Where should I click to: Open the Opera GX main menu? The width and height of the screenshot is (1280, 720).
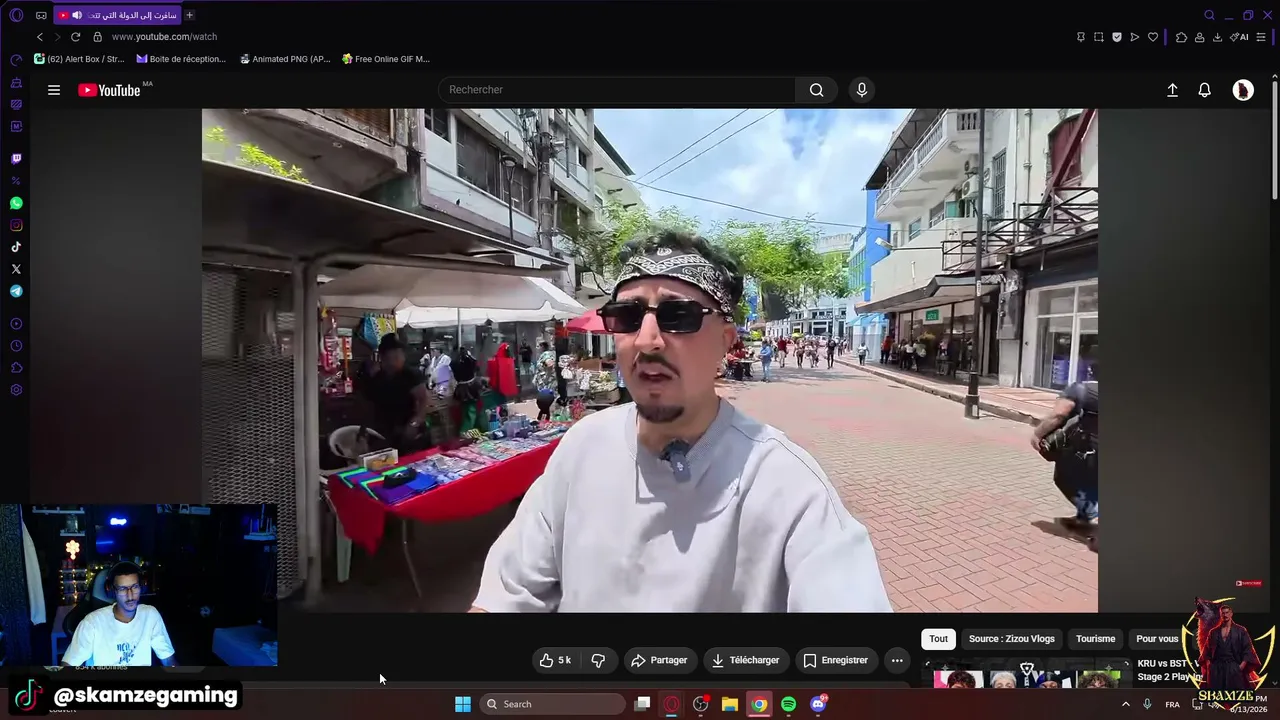(16, 15)
